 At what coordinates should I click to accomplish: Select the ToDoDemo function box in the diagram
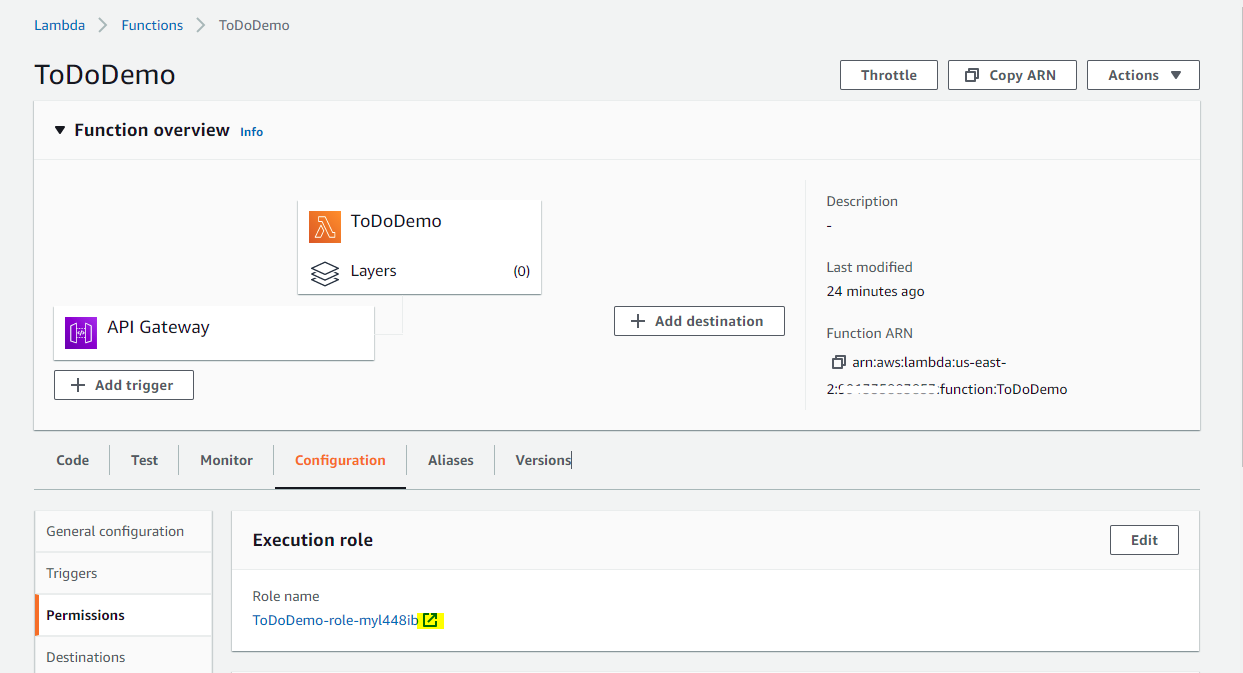(419, 247)
